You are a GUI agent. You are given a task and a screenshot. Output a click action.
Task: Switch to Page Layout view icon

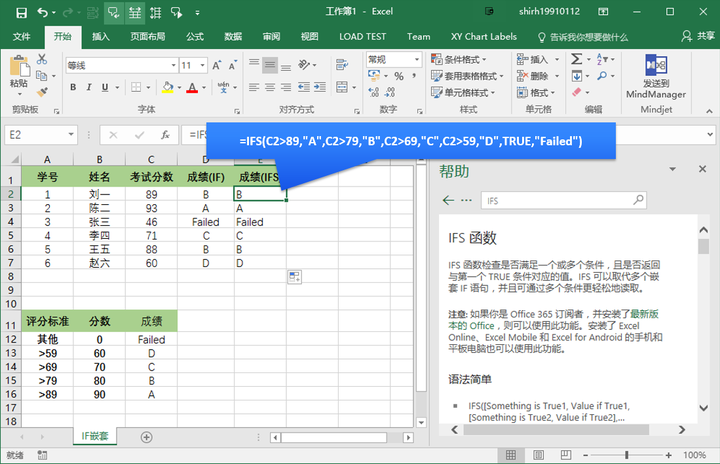pyautogui.click(x=538, y=455)
